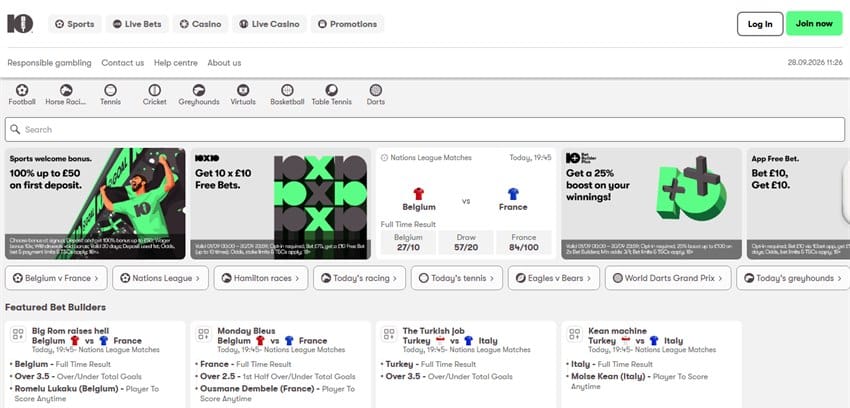Click bet builder icon beside The Turkish job
The image size is (850, 408).
pos(389,334)
